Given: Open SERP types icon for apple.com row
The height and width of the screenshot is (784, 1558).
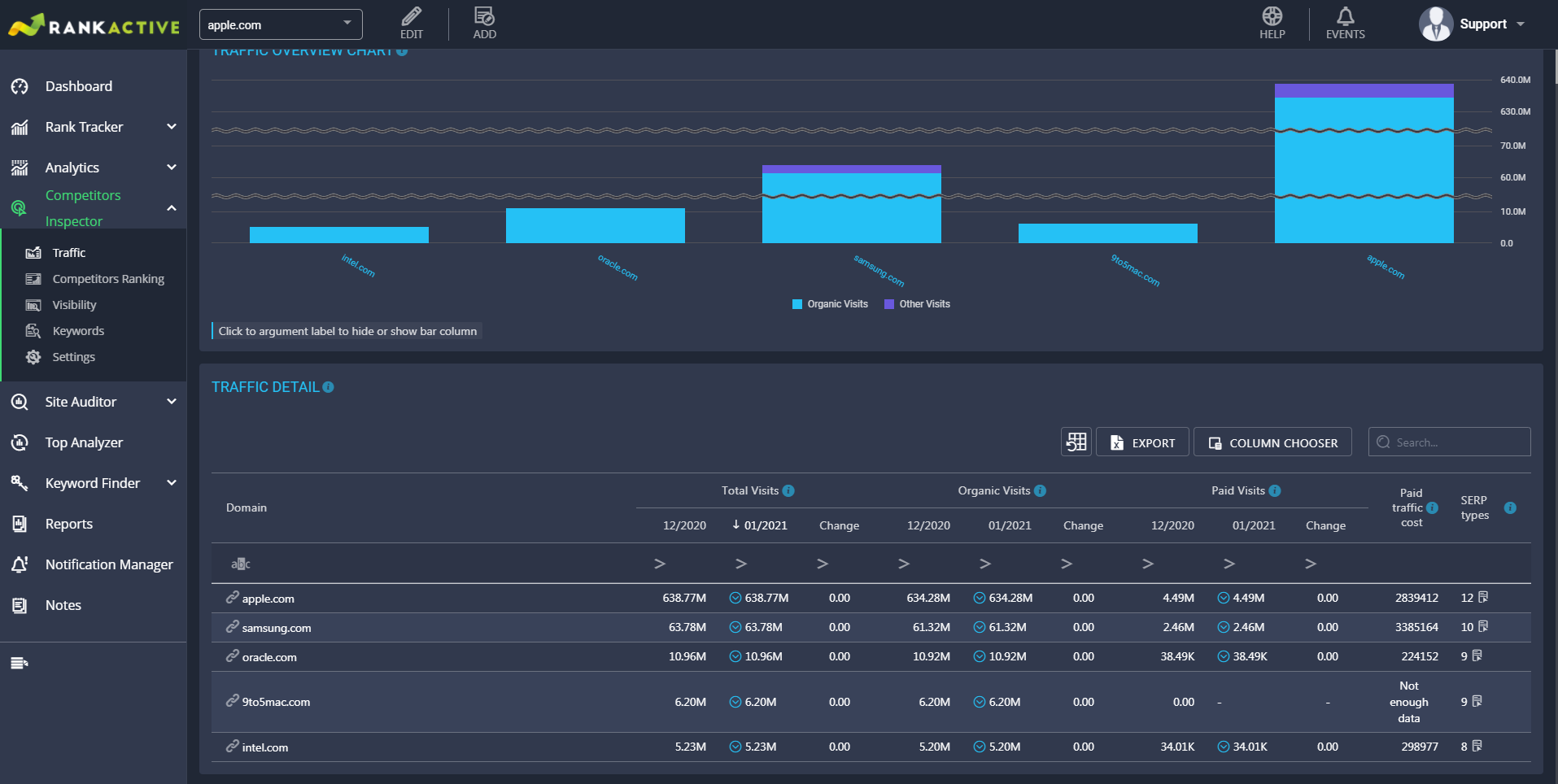Looking at the screenshot, I should 1483,598.
